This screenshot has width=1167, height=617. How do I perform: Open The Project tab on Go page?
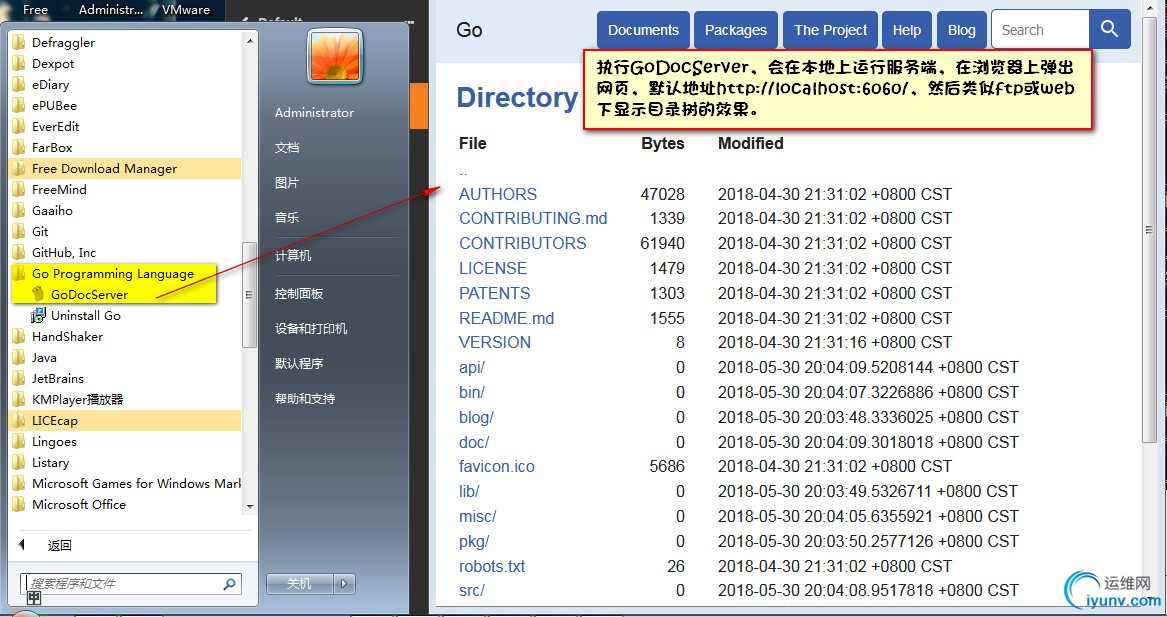pyautogui.click(x=831, y=30)
